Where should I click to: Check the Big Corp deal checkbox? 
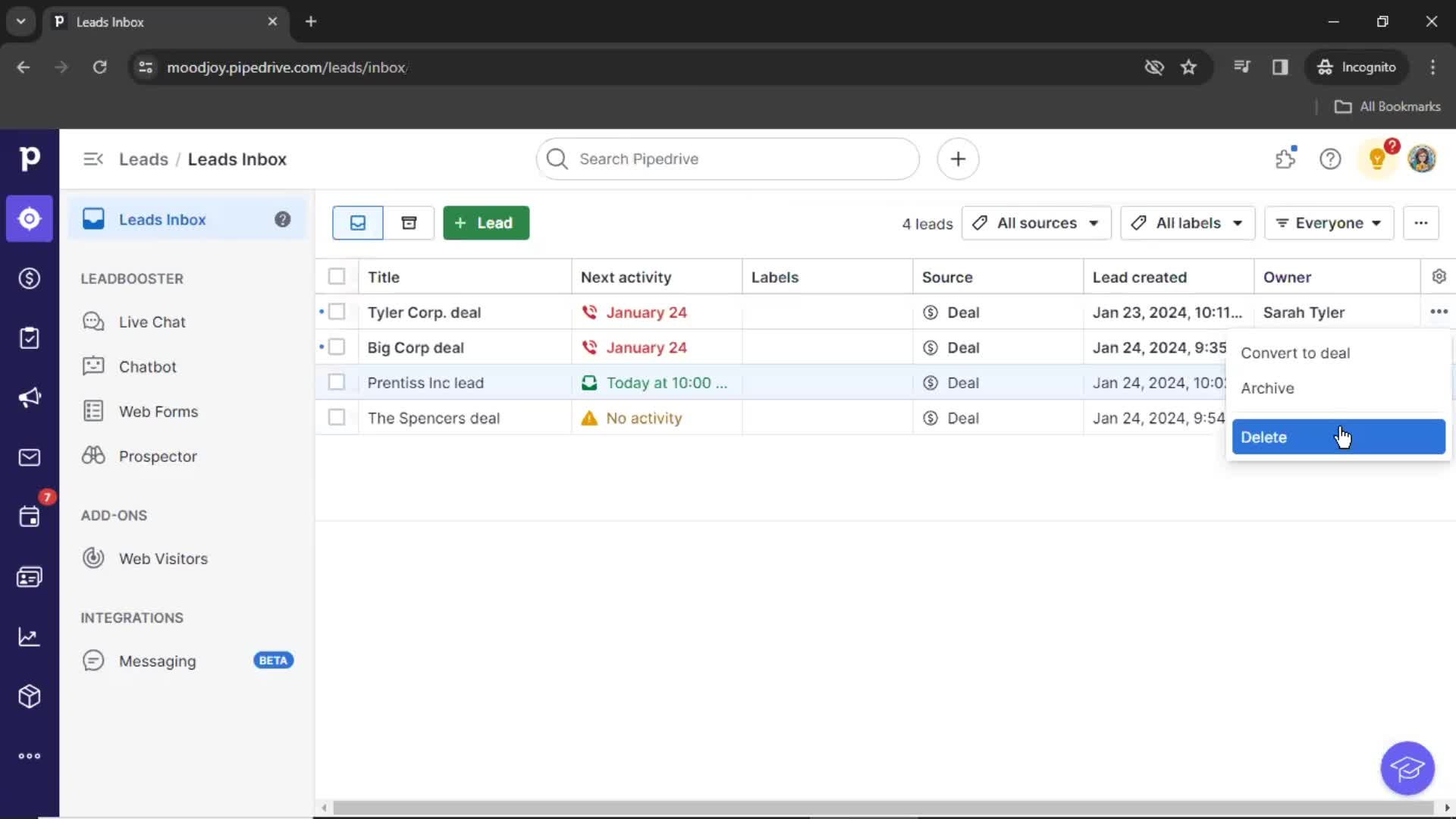tap(337, 347)
